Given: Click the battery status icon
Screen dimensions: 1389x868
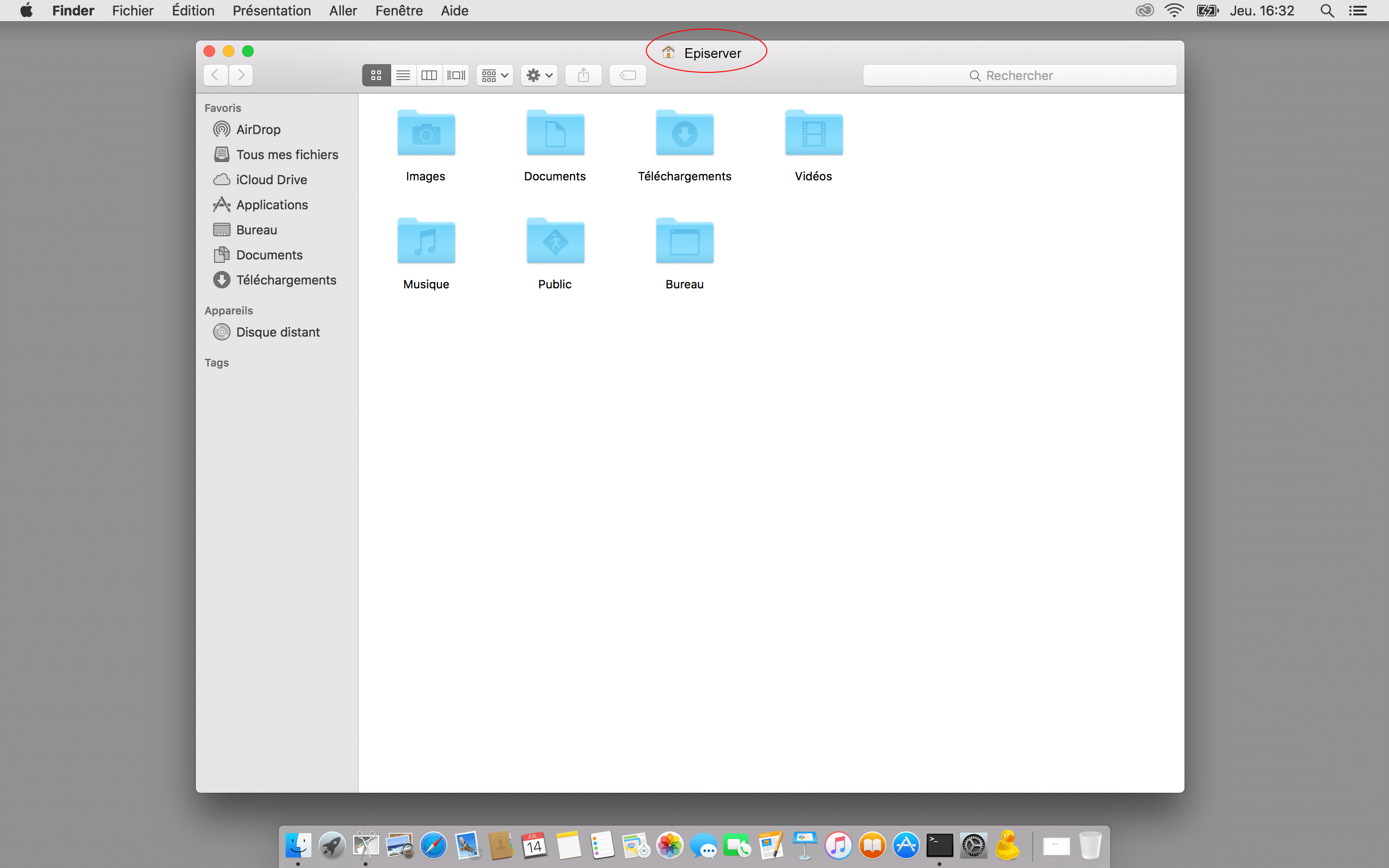Looking at the screenshot, I should 1207,10.
